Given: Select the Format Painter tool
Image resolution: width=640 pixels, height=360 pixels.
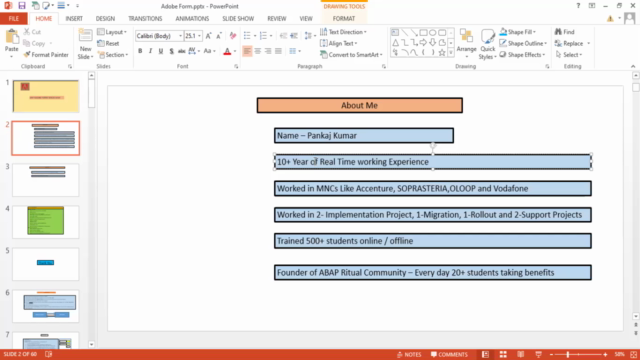Looking at the screenshot, I should (46, 55).
